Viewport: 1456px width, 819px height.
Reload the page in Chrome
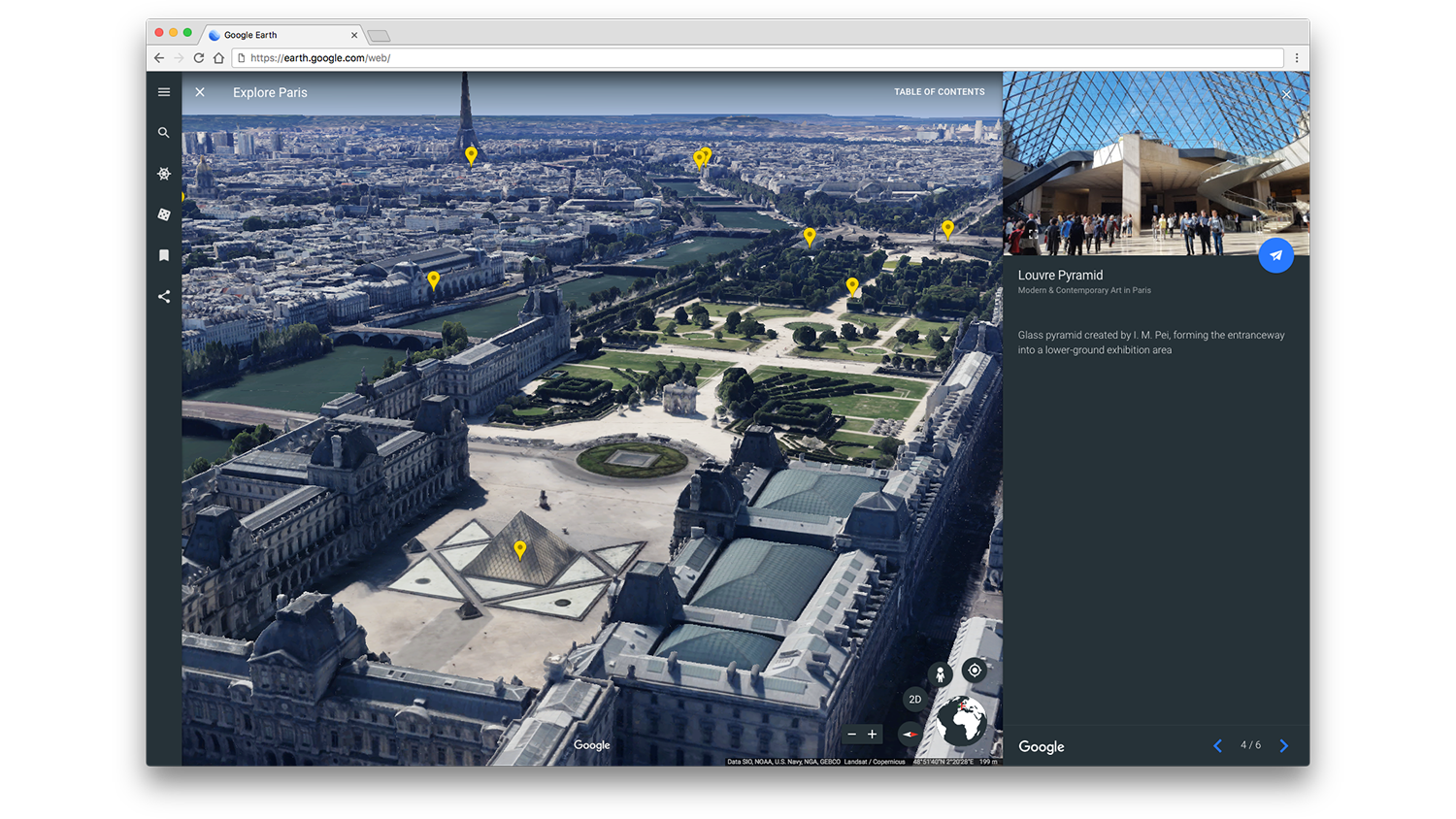click(199, 58)
